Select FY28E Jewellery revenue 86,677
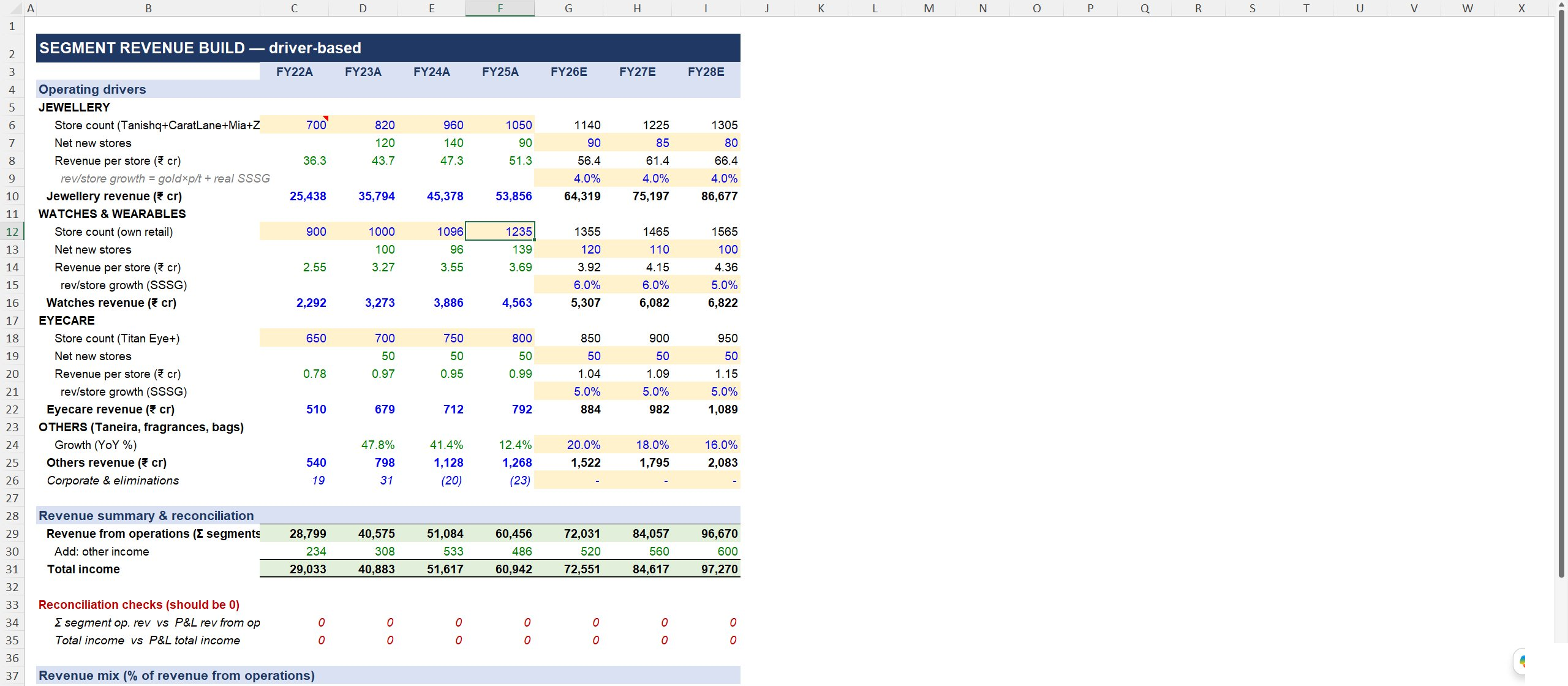This screenshot has height=686, width=1568. (706, 196)
